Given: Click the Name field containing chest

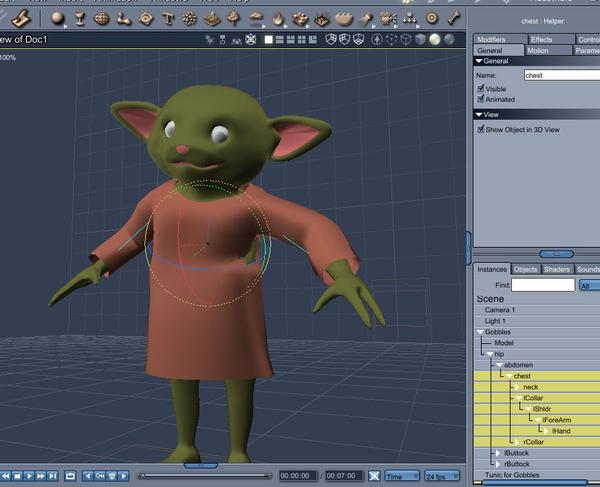Looking at the screenshot, I should point(562,75).
